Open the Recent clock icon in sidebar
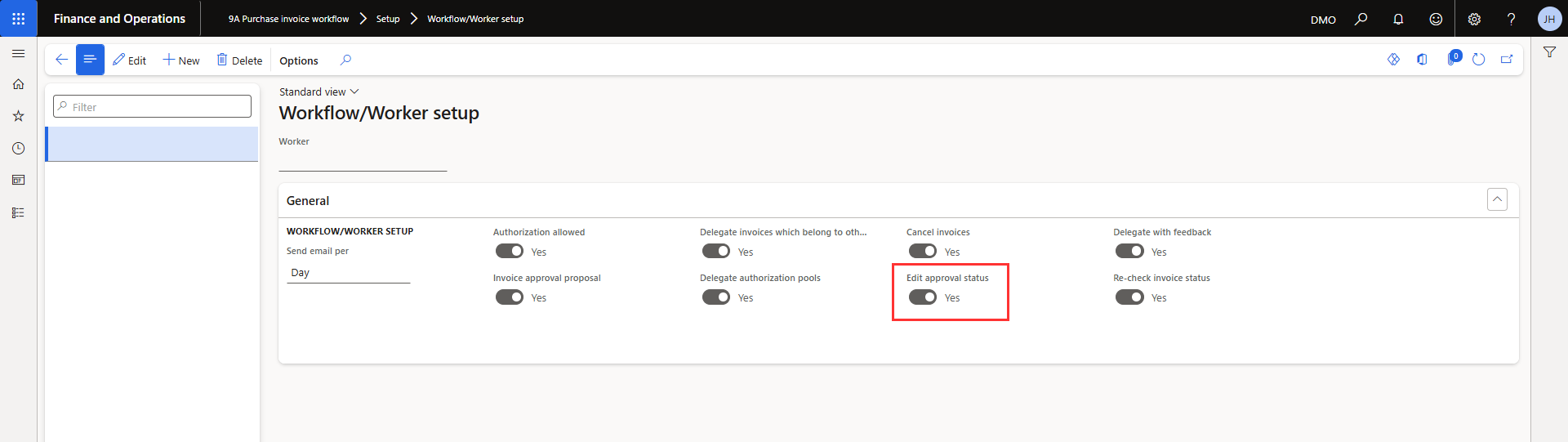This screenshot has height=442, width=1568. 18,148
